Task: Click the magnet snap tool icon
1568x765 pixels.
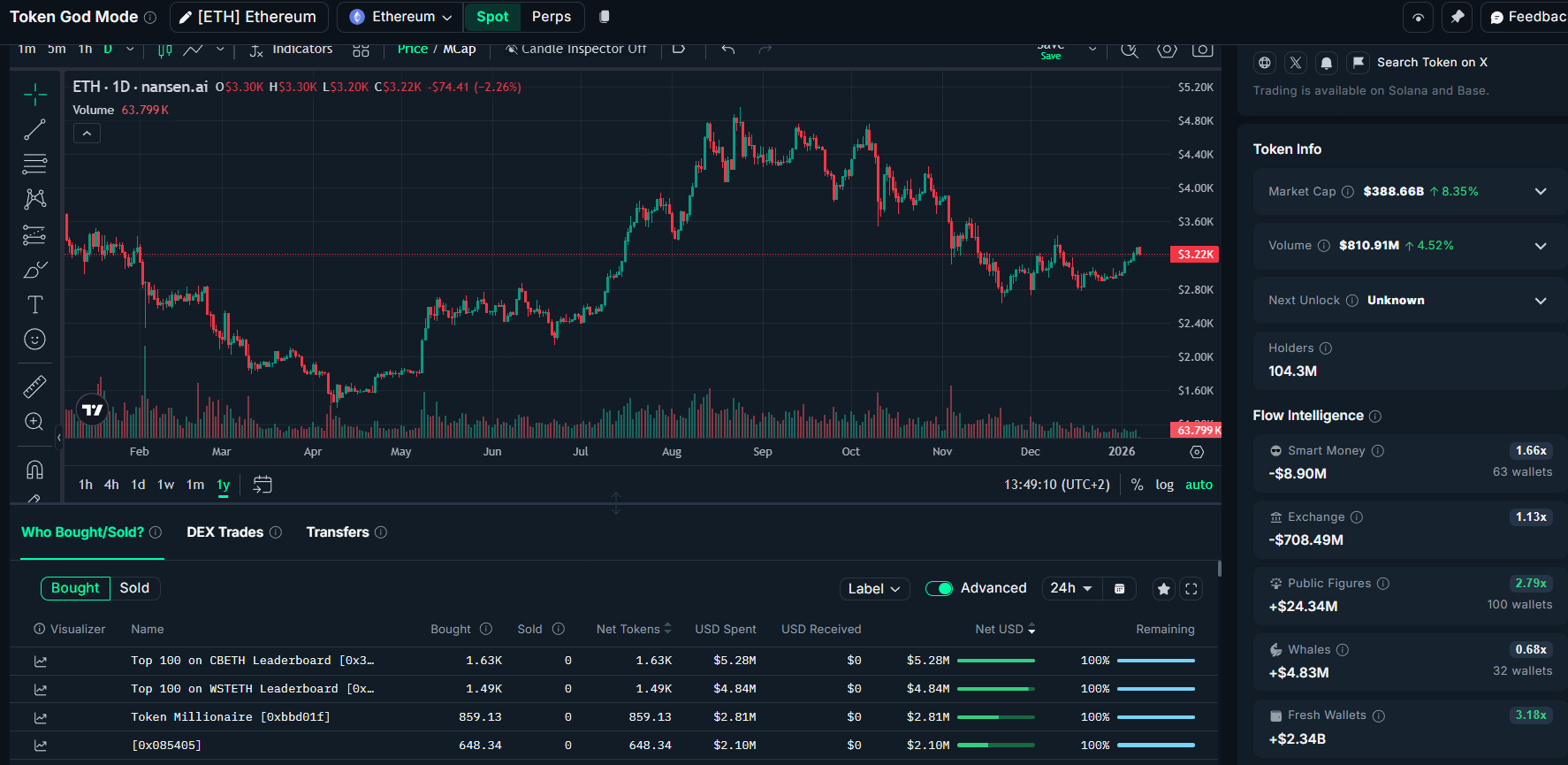Action: (34, 470)
